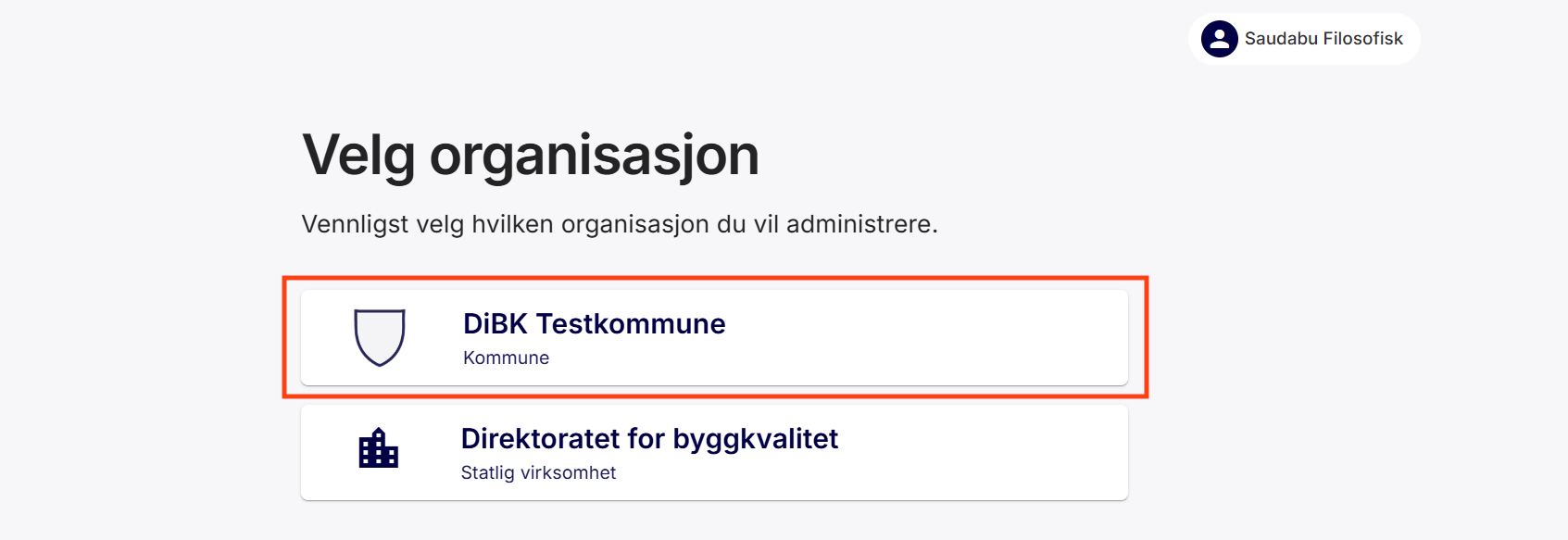Viewport: 1568px width, 540px height.
Task: Click the Saudabu Filosofisk profile name
Action: pos(1324,39)
